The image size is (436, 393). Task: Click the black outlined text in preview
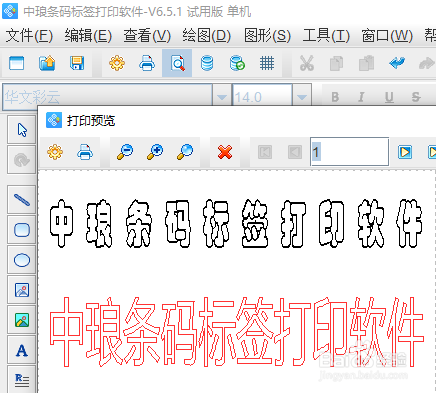pos(236,223)
